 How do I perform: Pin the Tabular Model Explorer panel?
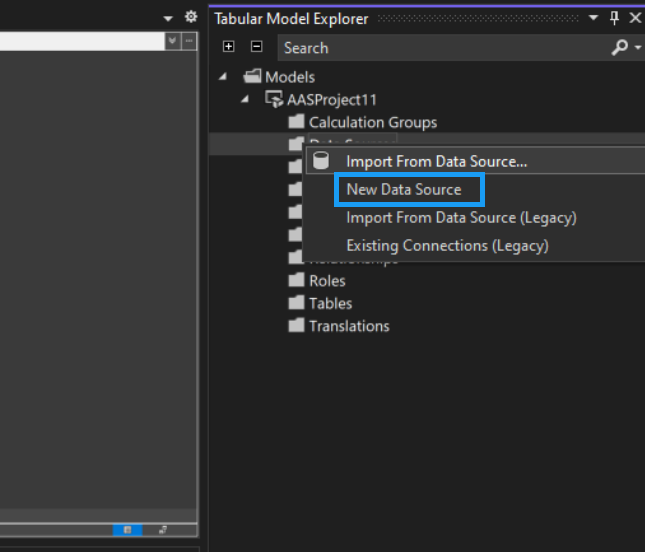[614, 18]
